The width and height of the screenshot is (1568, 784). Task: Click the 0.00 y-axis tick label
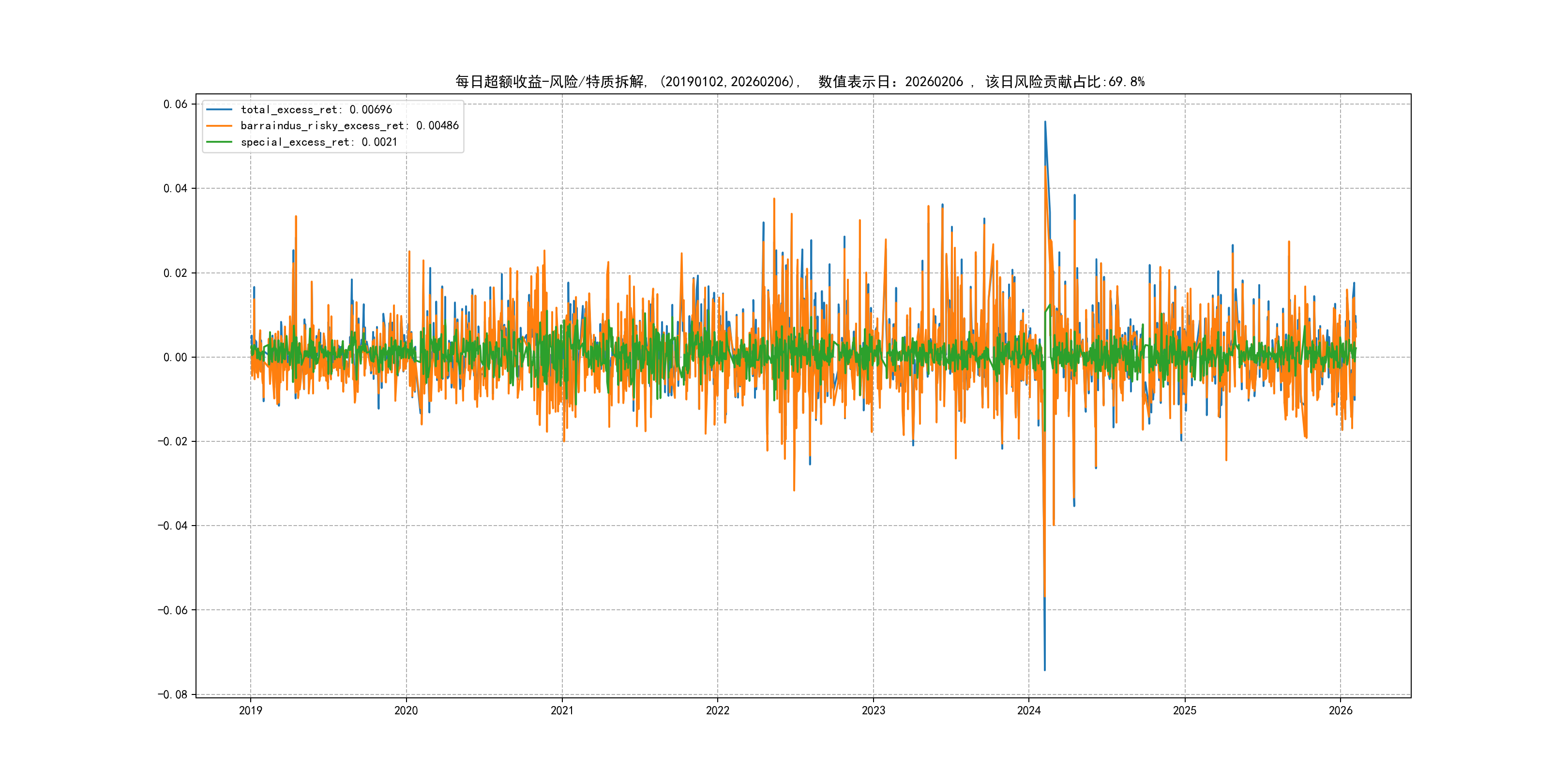point(175,357)
